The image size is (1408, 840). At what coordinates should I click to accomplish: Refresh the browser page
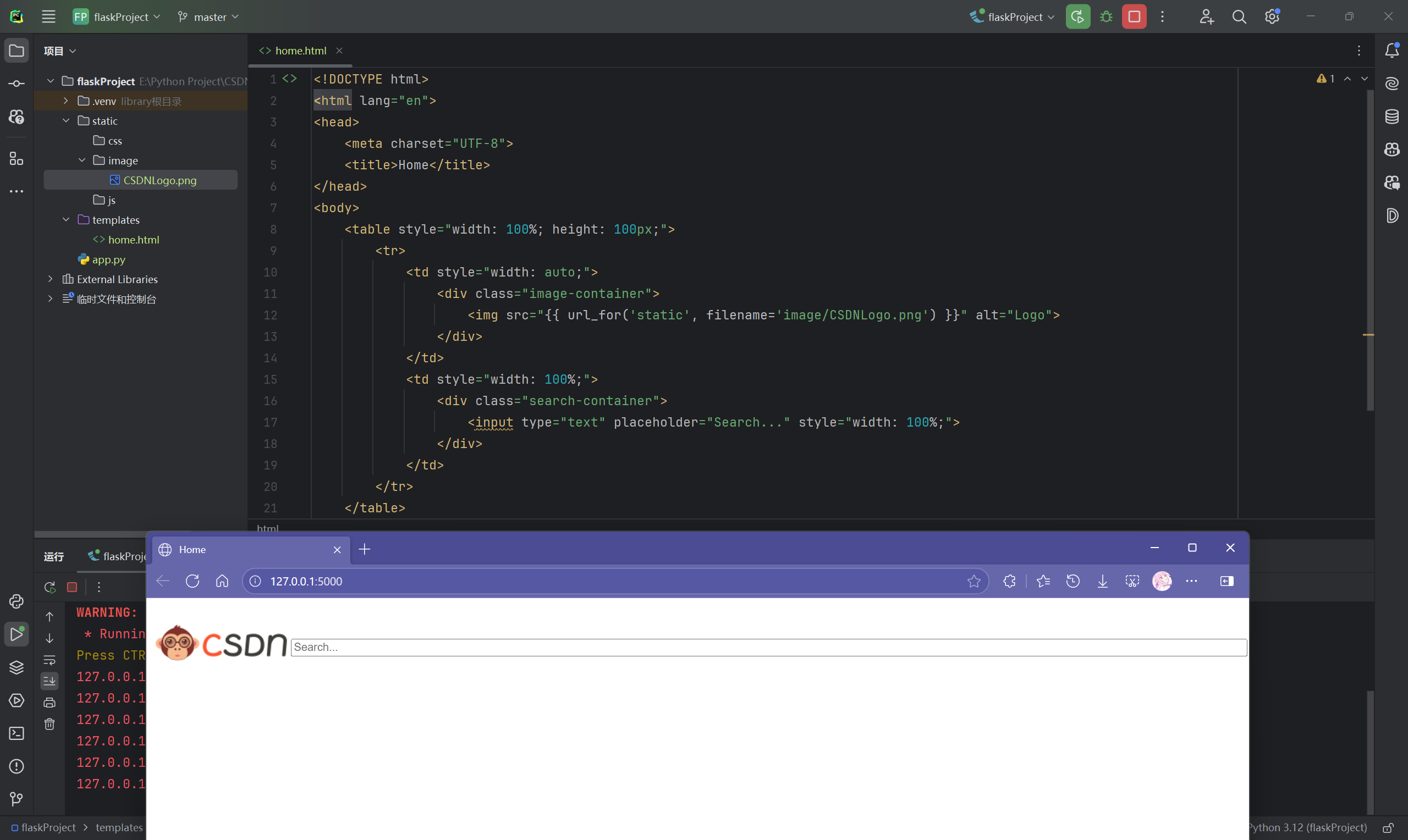point(193,581)
